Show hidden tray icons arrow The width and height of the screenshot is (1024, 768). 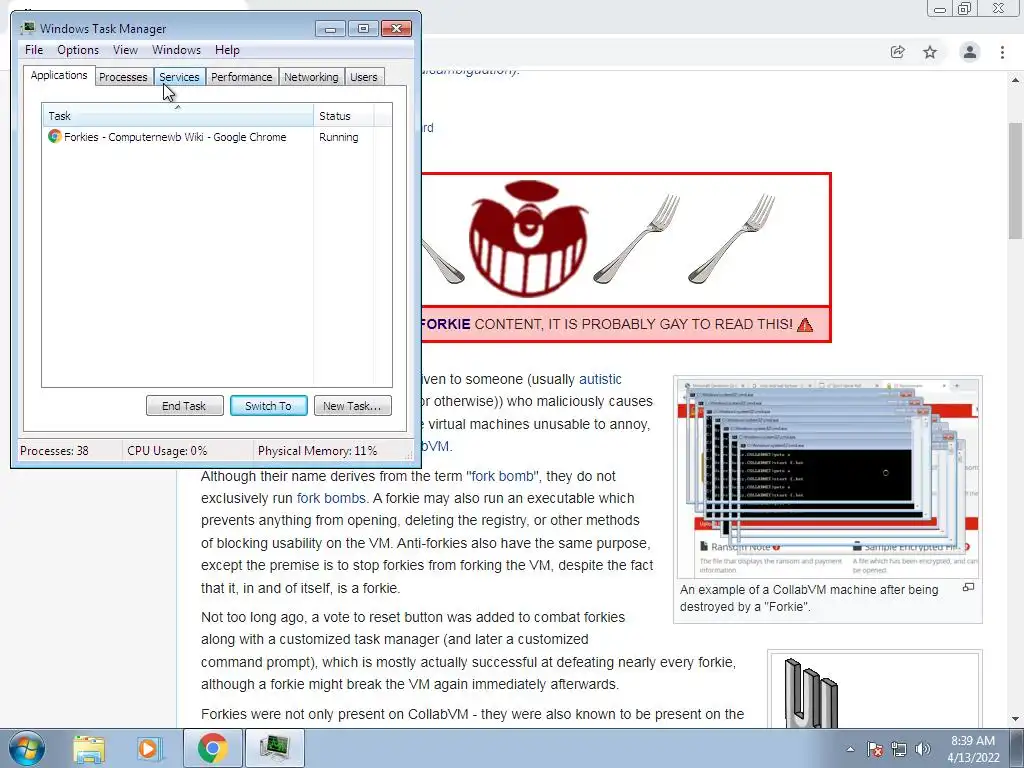point(850,749)
